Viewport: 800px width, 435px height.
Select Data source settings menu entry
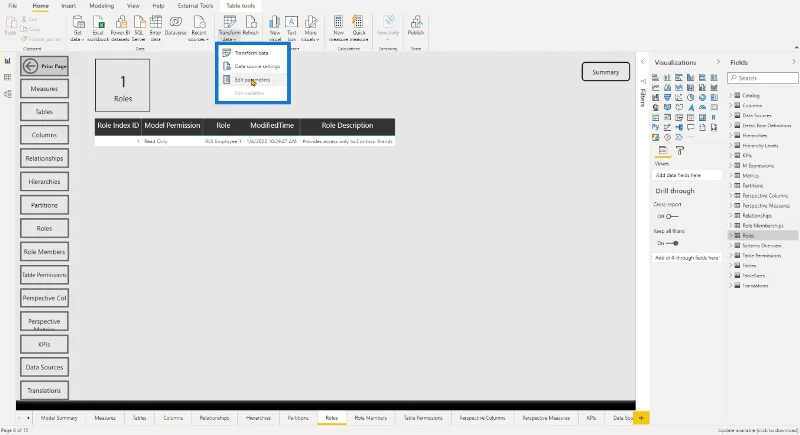point(253,66)
